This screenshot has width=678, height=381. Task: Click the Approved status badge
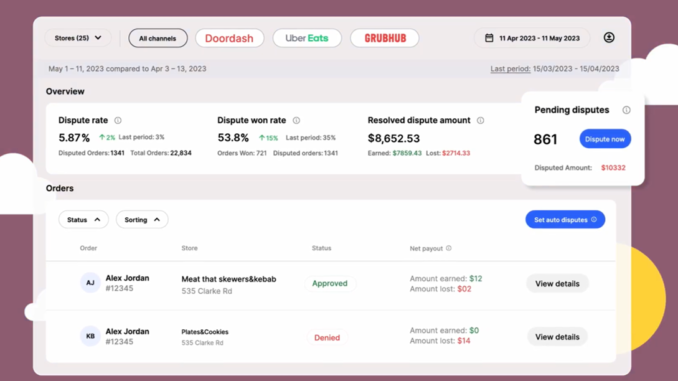coord(330,283)
